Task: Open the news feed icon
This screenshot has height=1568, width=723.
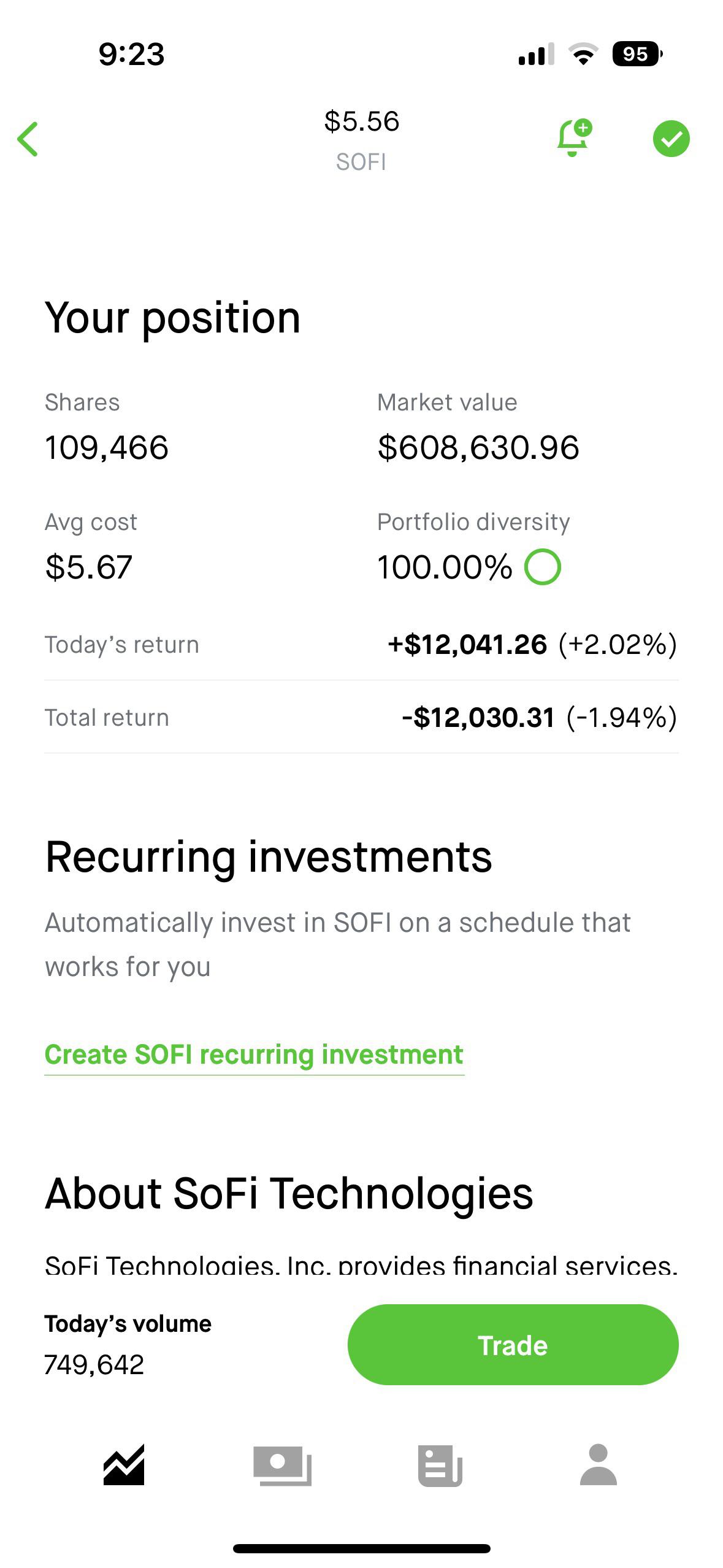Action: [440, 1465]
